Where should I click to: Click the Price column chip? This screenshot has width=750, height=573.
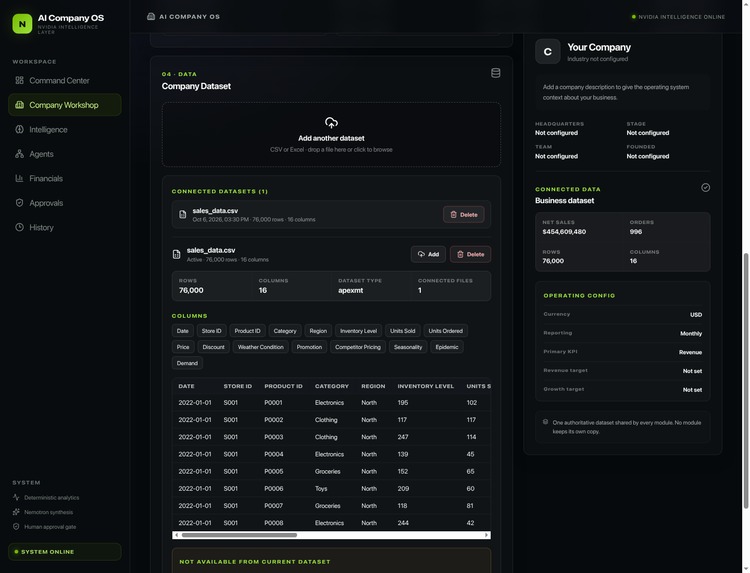183,347
